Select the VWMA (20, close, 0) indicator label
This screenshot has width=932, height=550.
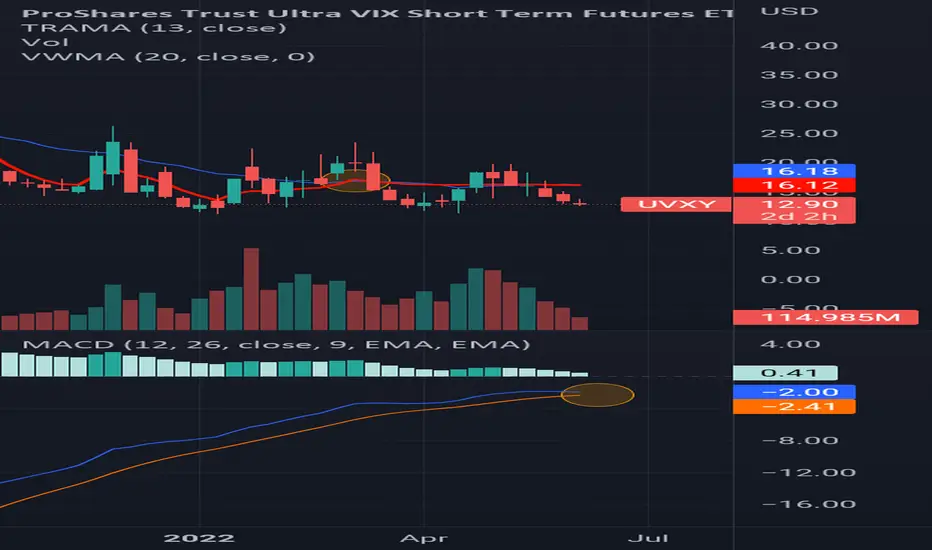168,56
